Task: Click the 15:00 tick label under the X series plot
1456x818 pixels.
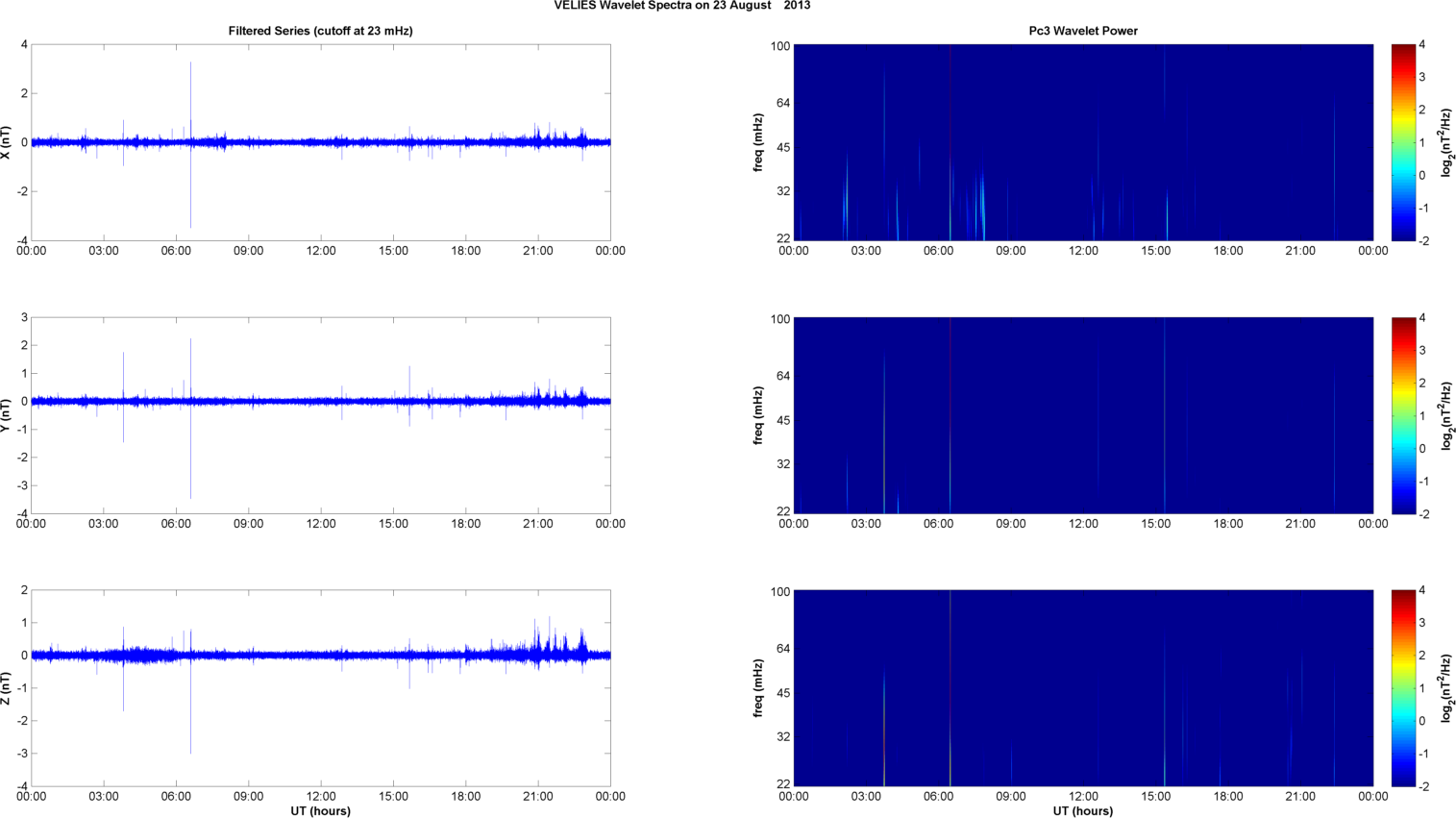Action: pyautogui.click(x=393, y=251)
